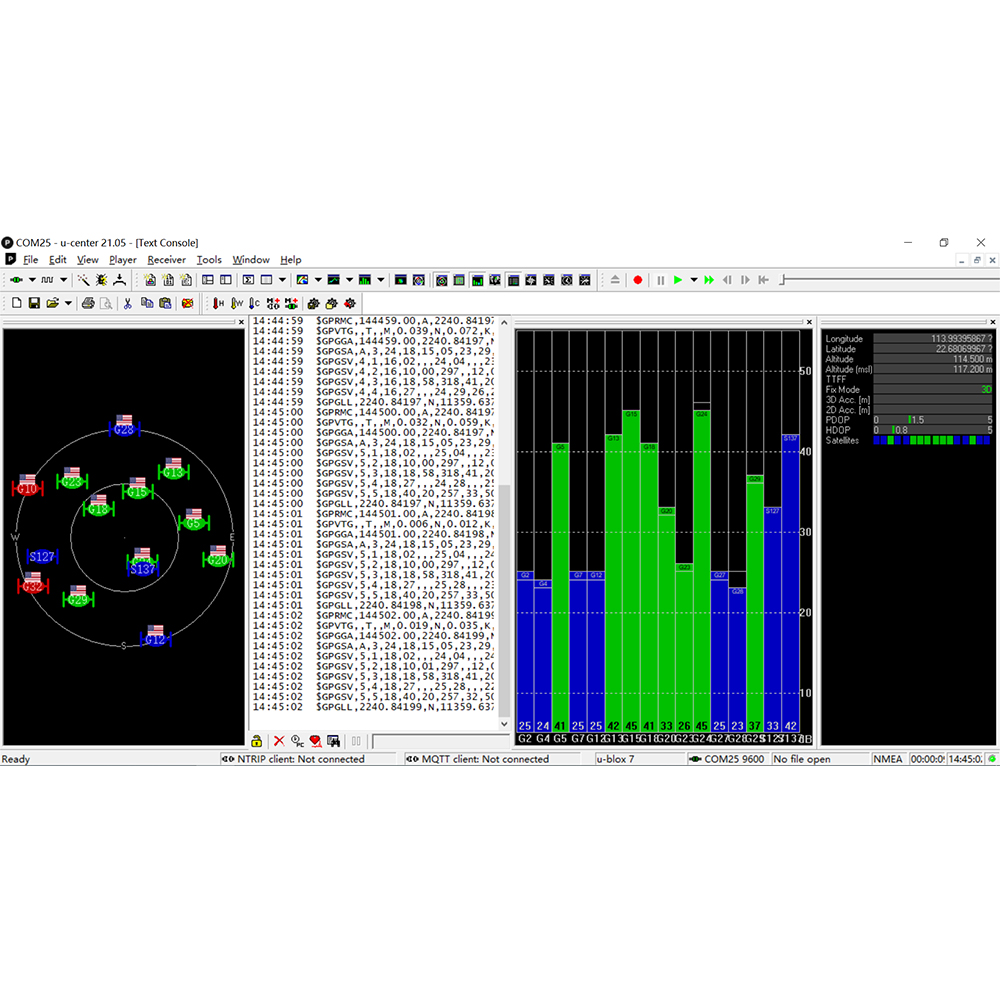Toggle the lock icon in text console
Image resolution: width=1000 pixels, height=1000 pixels.
point(257,741)
